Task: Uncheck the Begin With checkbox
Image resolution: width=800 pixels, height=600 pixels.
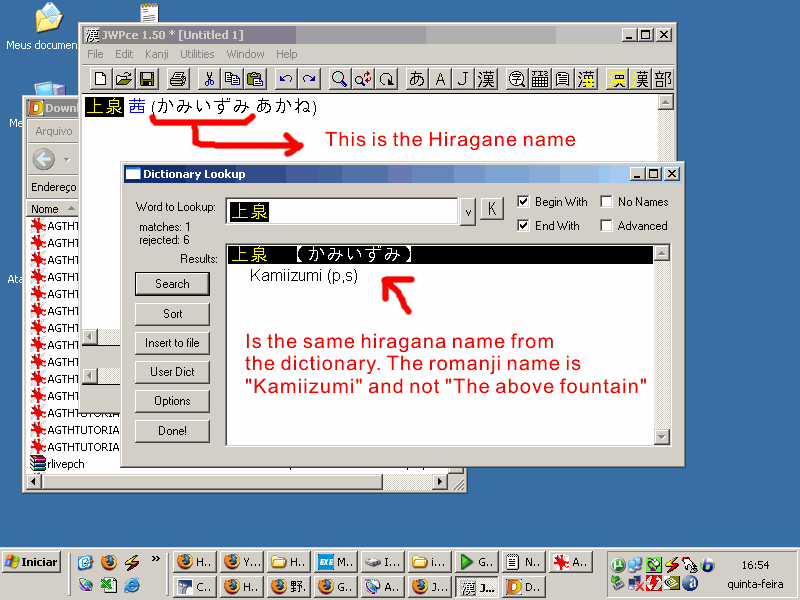Action: (x=523, y=202)
